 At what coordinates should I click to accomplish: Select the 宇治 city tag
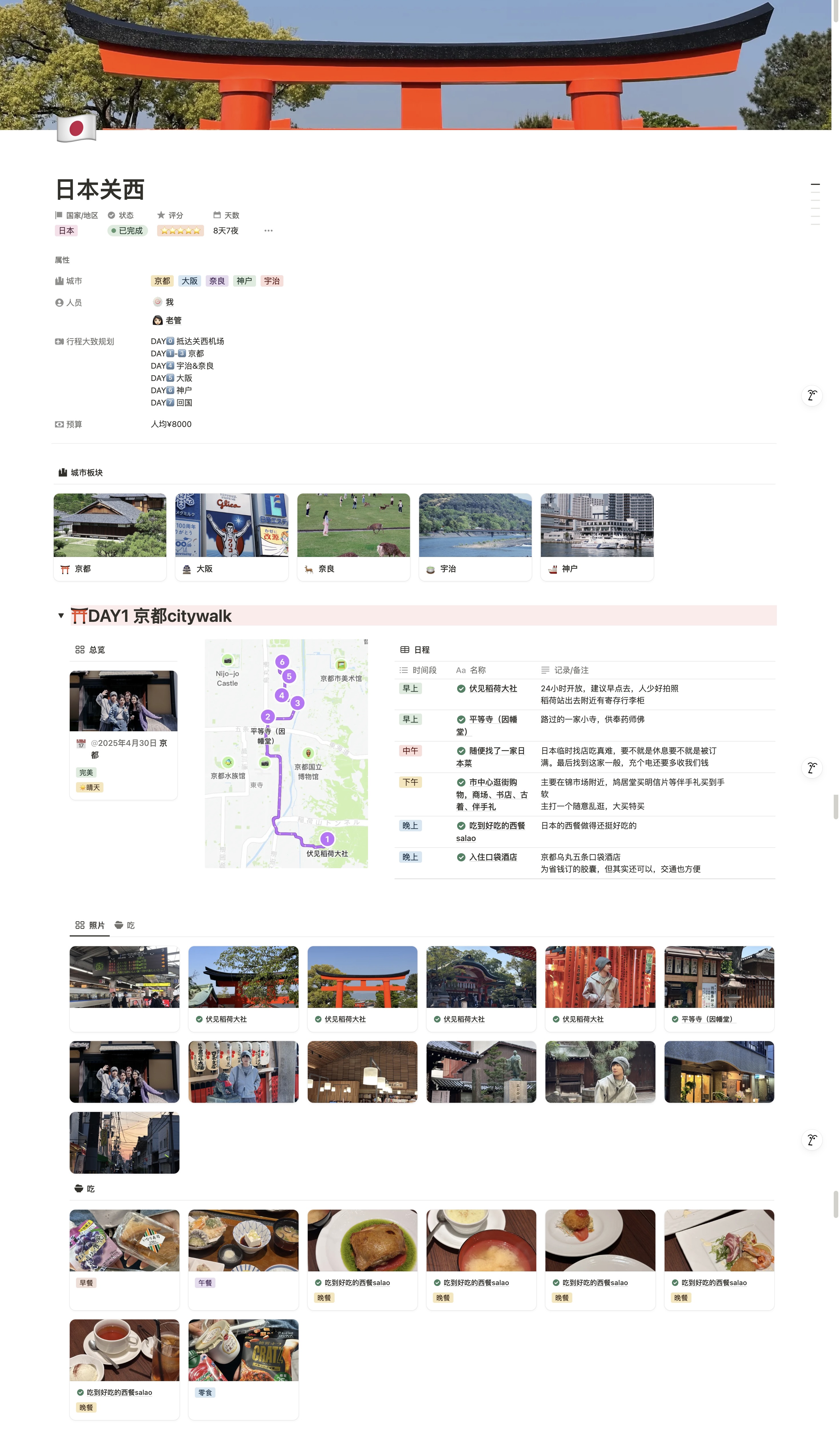pyautogui.click(x=272, y=281)
